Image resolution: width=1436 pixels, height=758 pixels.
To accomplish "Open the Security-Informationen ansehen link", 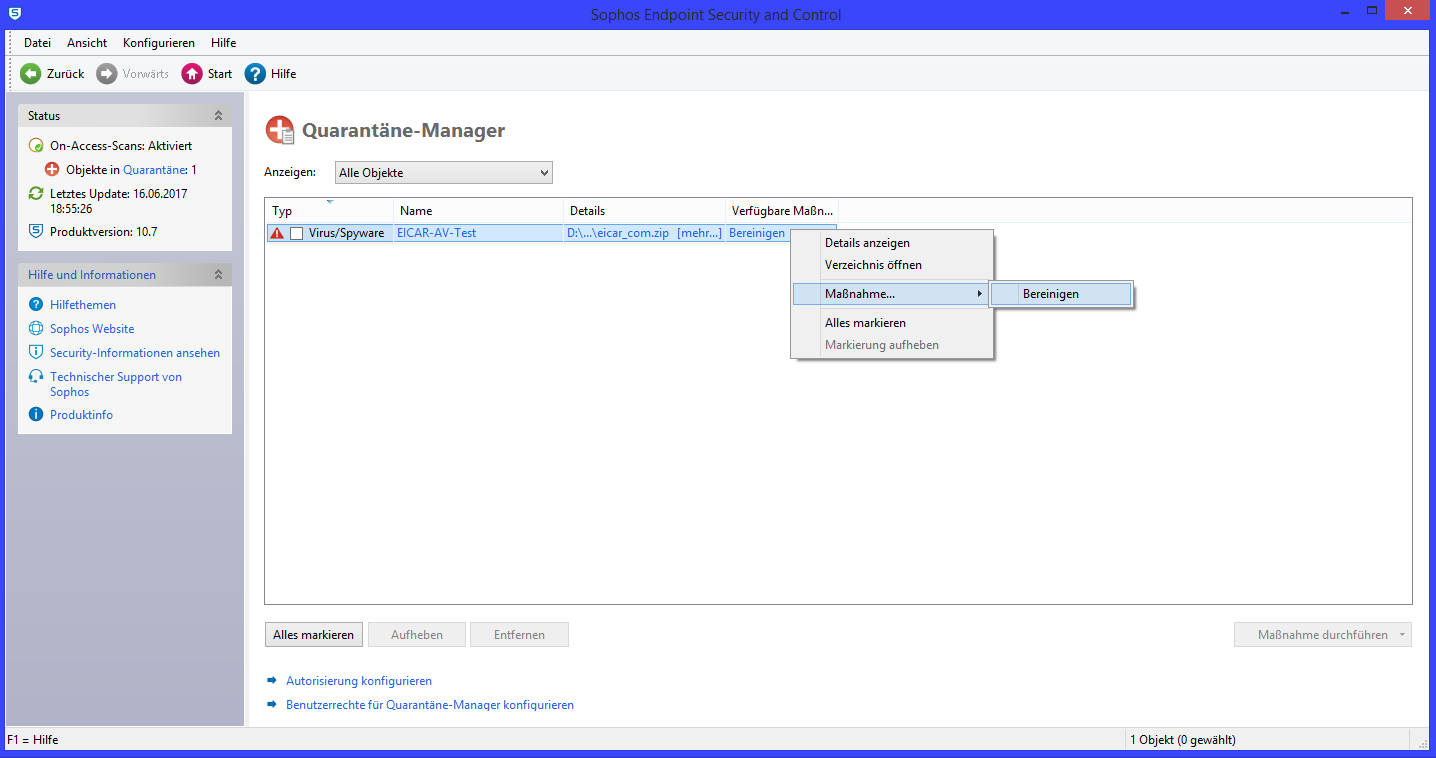I will pyautogui.click(x=135, y=353).
